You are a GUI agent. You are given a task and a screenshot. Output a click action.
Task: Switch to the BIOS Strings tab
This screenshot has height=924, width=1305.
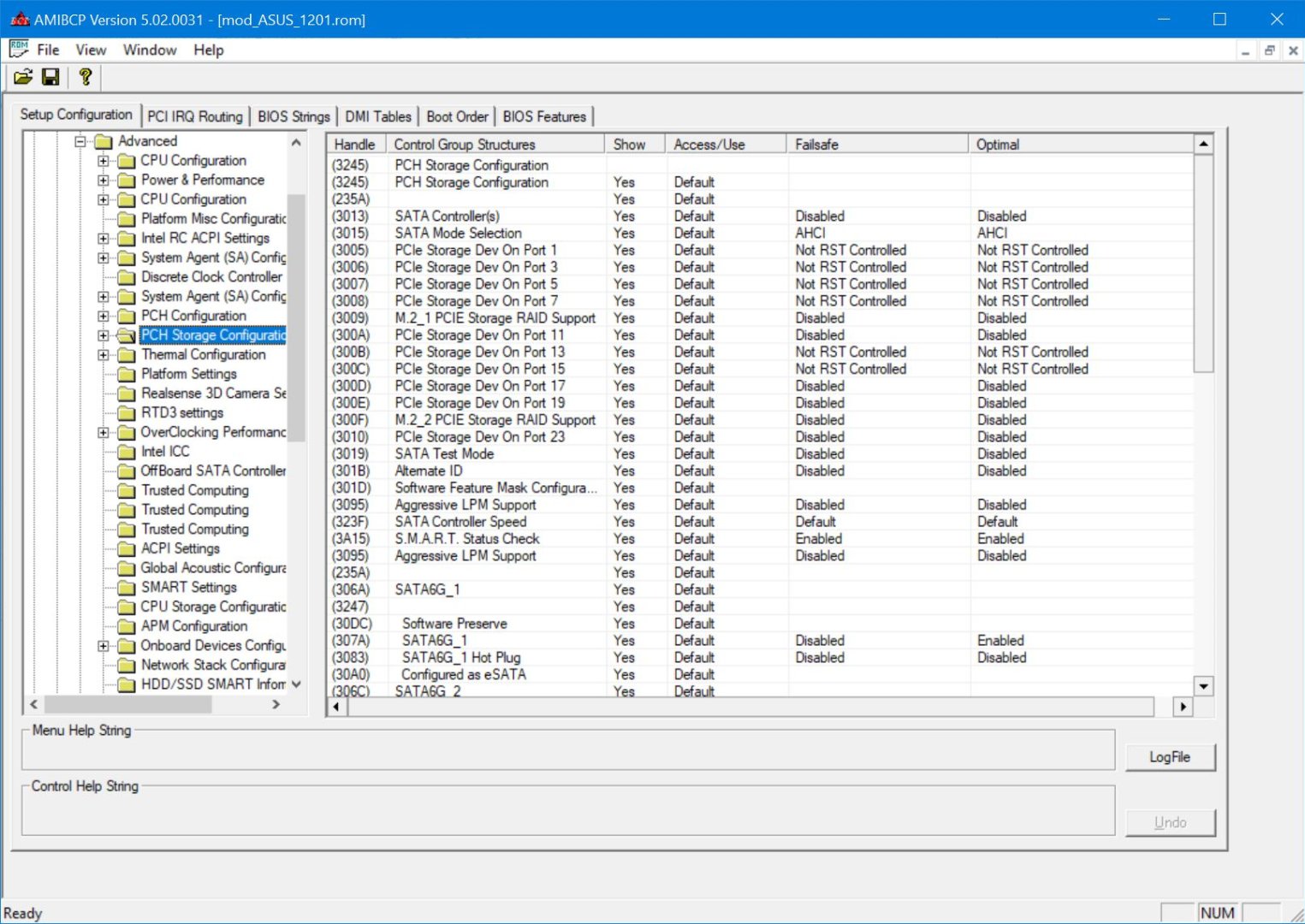click(294, 116)
